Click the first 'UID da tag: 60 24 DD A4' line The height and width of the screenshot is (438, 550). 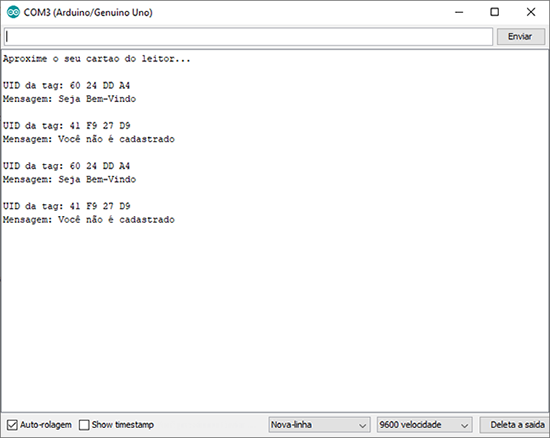[67, 86]
